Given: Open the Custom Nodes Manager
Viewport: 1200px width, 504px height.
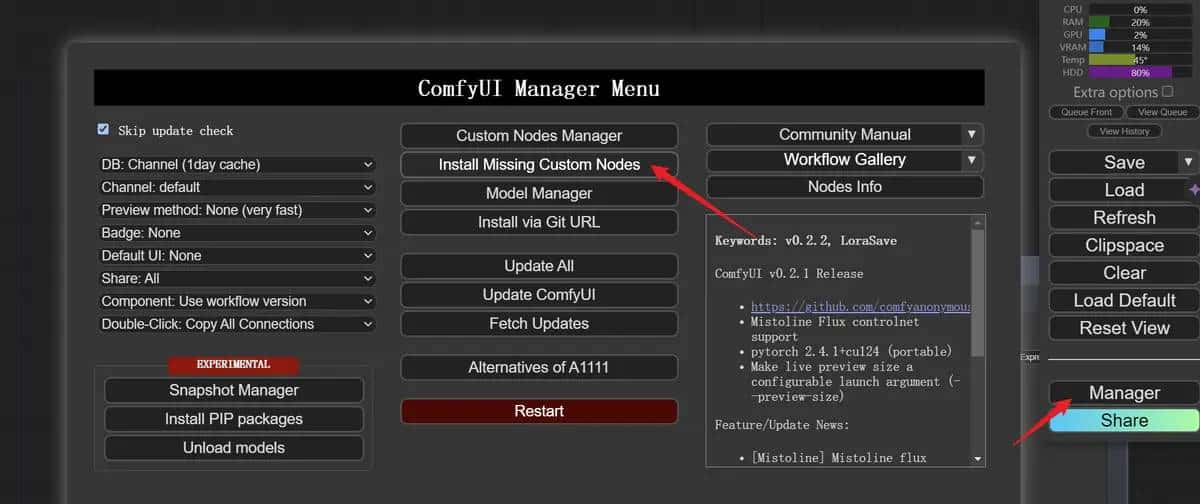Looking at the screenshot, I should pyautogui.click(x=539, y=136).
